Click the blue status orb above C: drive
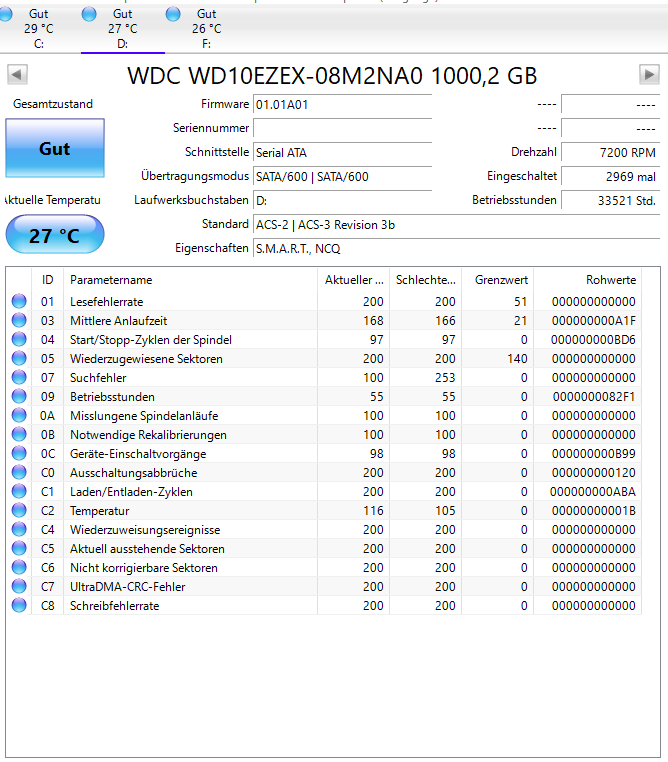 coord(5,14)
